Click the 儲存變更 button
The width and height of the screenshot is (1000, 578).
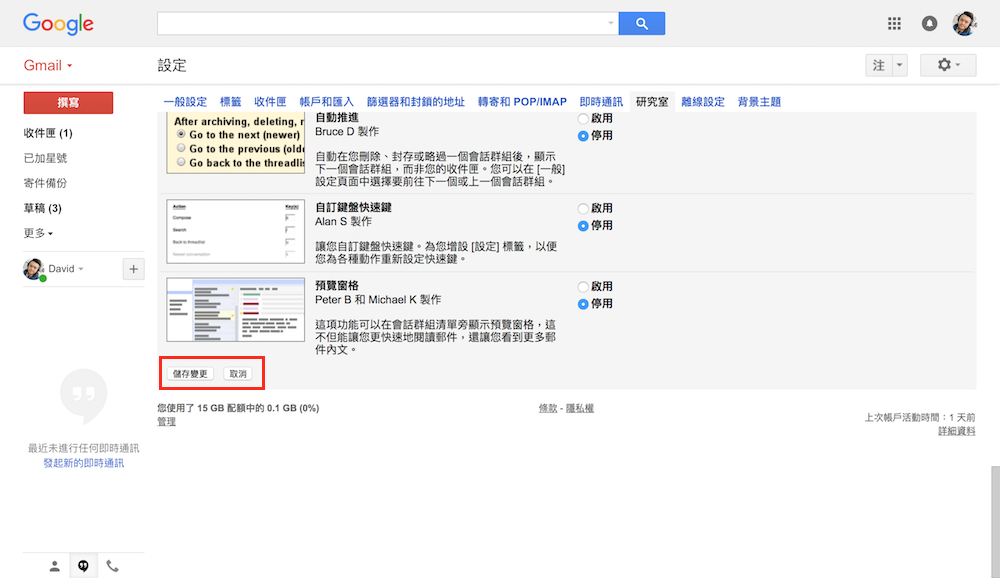point(190,373)
